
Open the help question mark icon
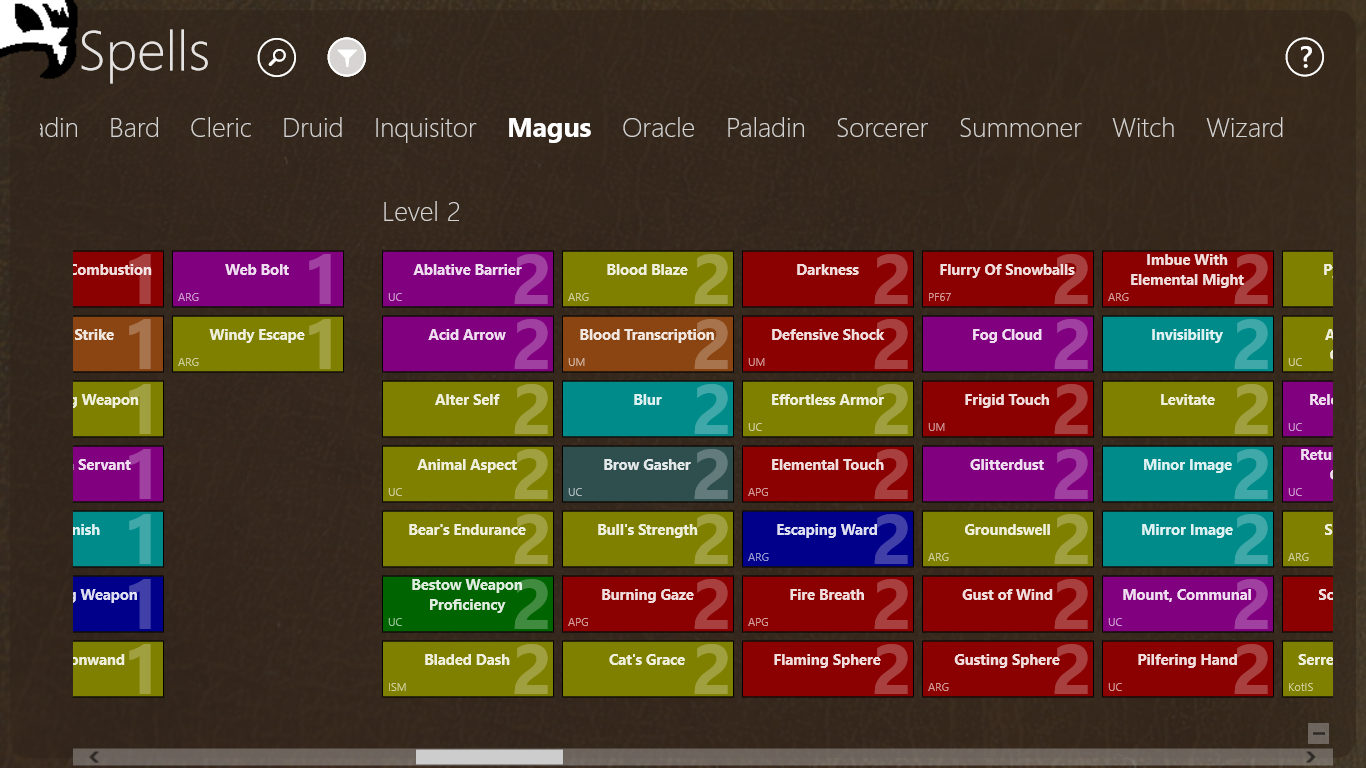(1305, 57)
